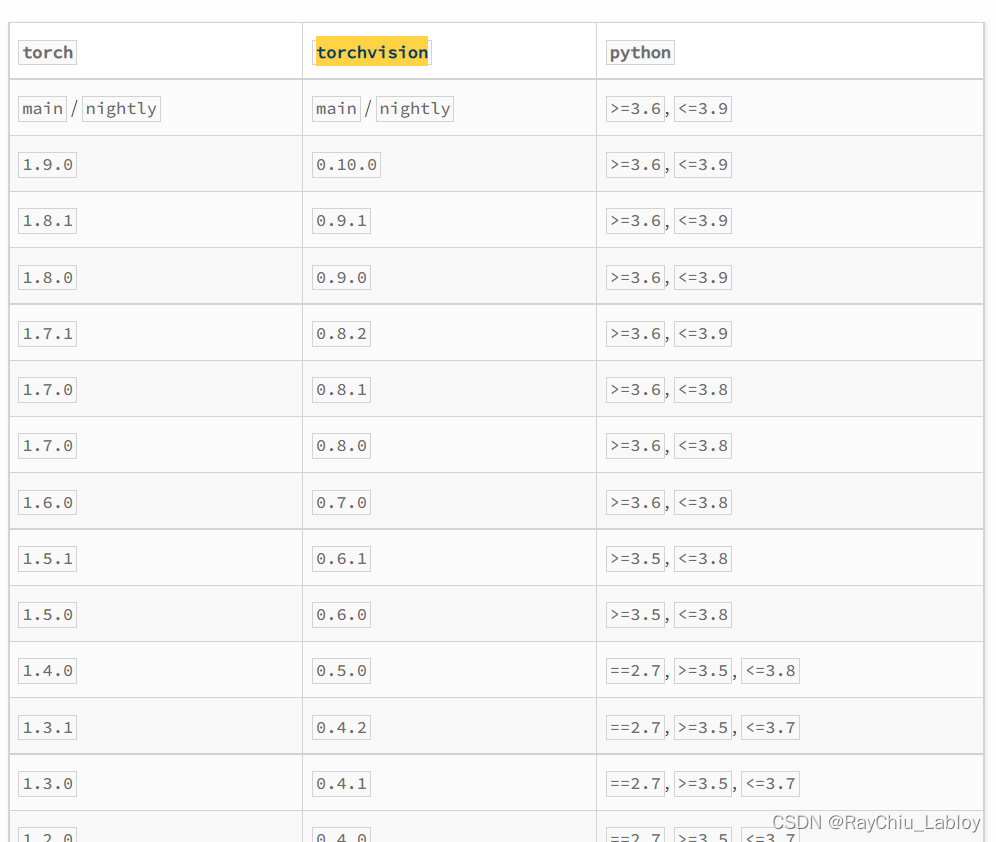Click "main" in the torchvision column
This screenshot has height=842, width=996.
(336, 109)
